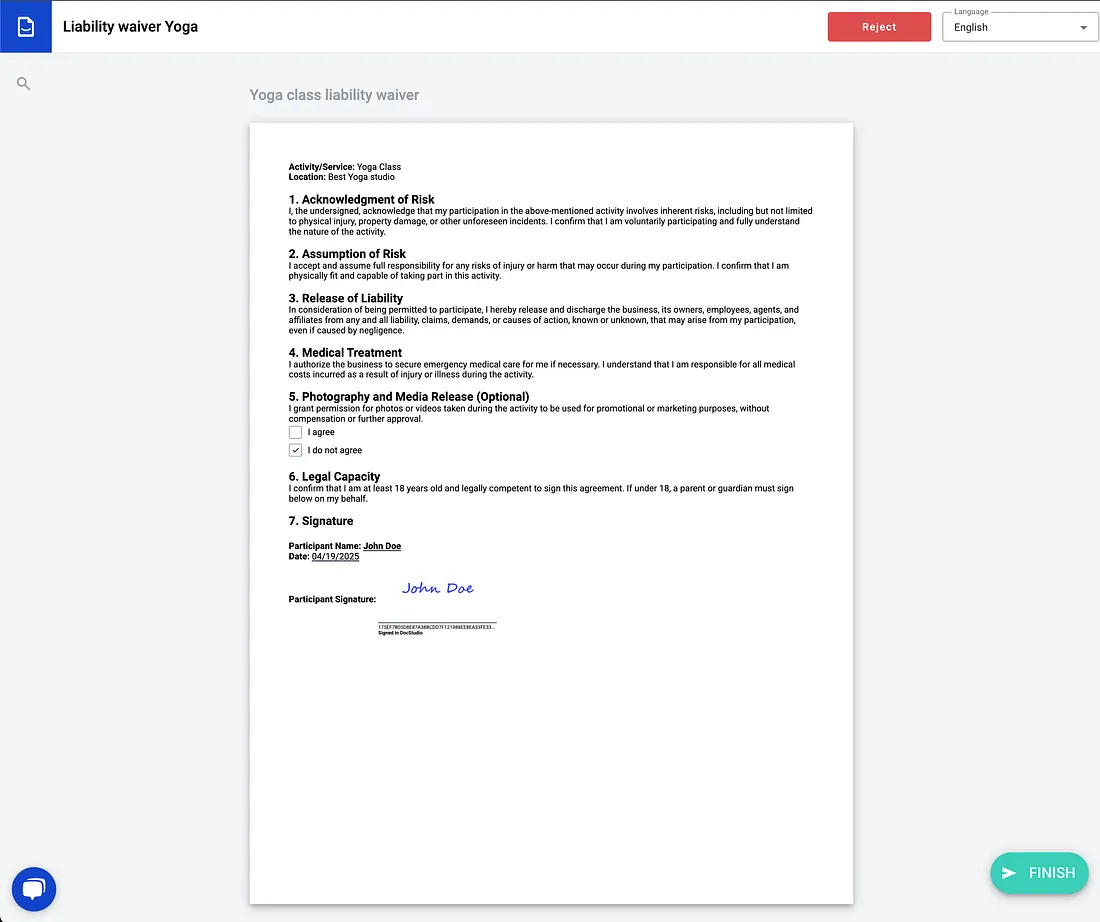Click the "5. Photography and Media Release" heading
Screen dimensions: 1100x922
409,397
